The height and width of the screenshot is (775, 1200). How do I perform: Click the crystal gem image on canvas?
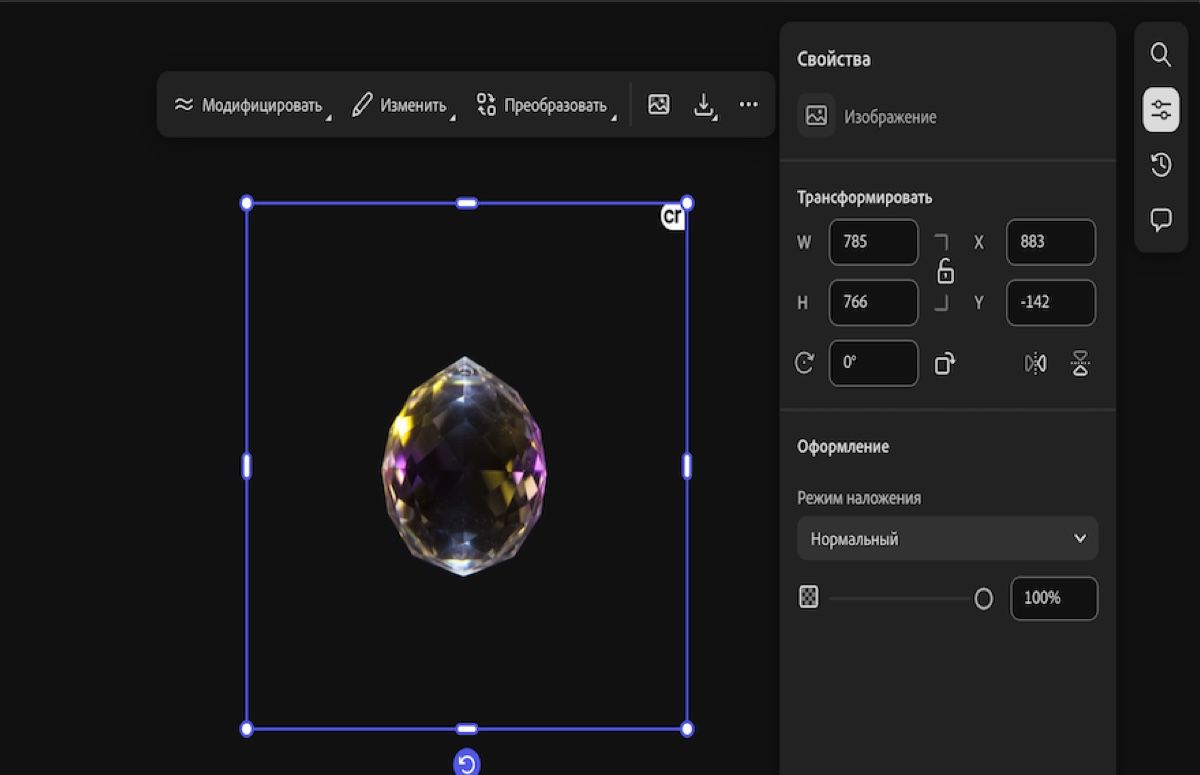pyautogui.click(x=465, y=465)
